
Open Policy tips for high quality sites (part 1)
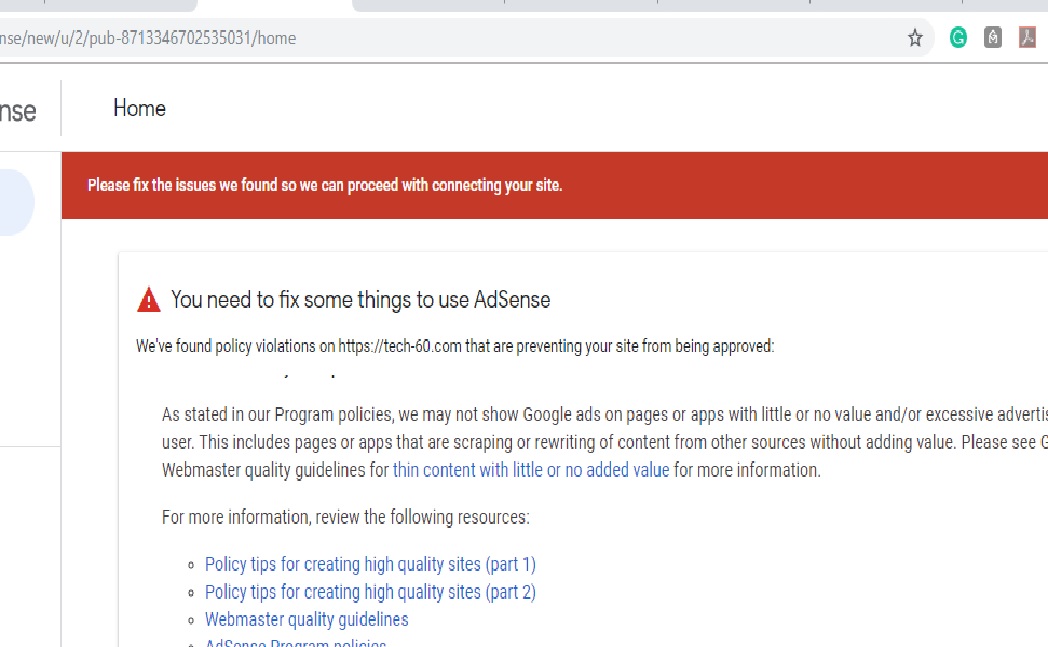tap(370, 564)
